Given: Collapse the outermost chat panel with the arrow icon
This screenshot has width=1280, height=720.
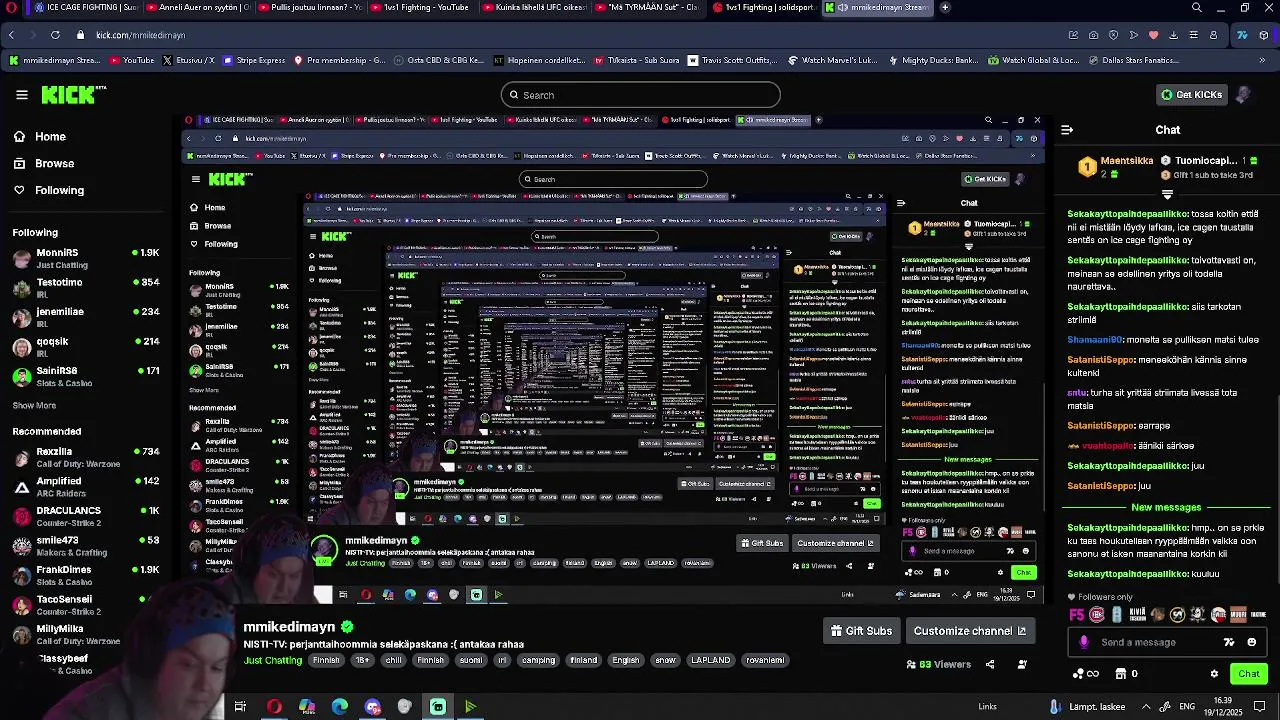Looking at the screenshot, I should [1067, 130].
